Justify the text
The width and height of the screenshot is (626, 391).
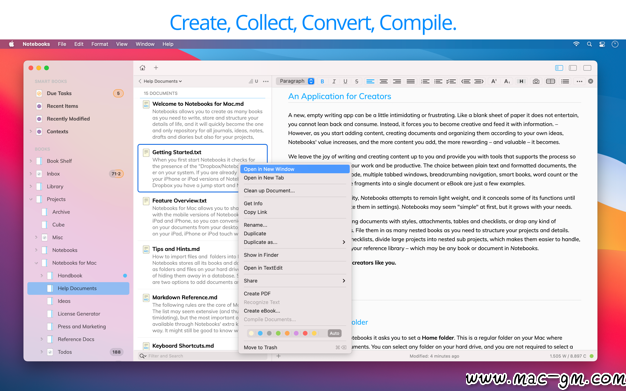[410, 81]
